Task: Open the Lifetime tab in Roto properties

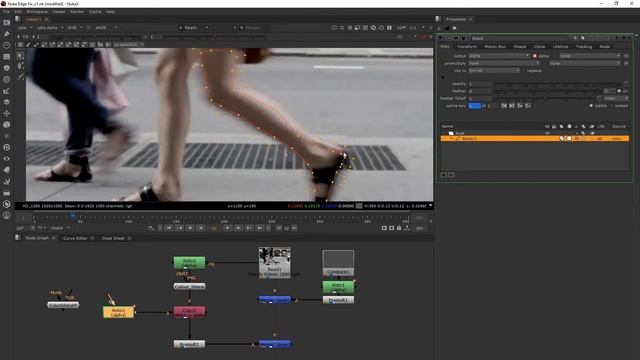Action: (x=560, y=47)
